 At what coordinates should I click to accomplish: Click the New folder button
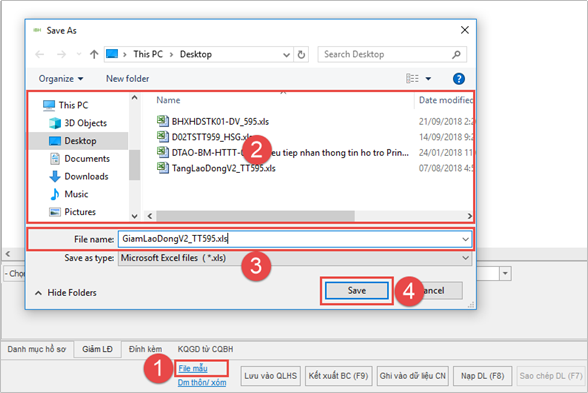pyautogui.click(x=128, y=79)
